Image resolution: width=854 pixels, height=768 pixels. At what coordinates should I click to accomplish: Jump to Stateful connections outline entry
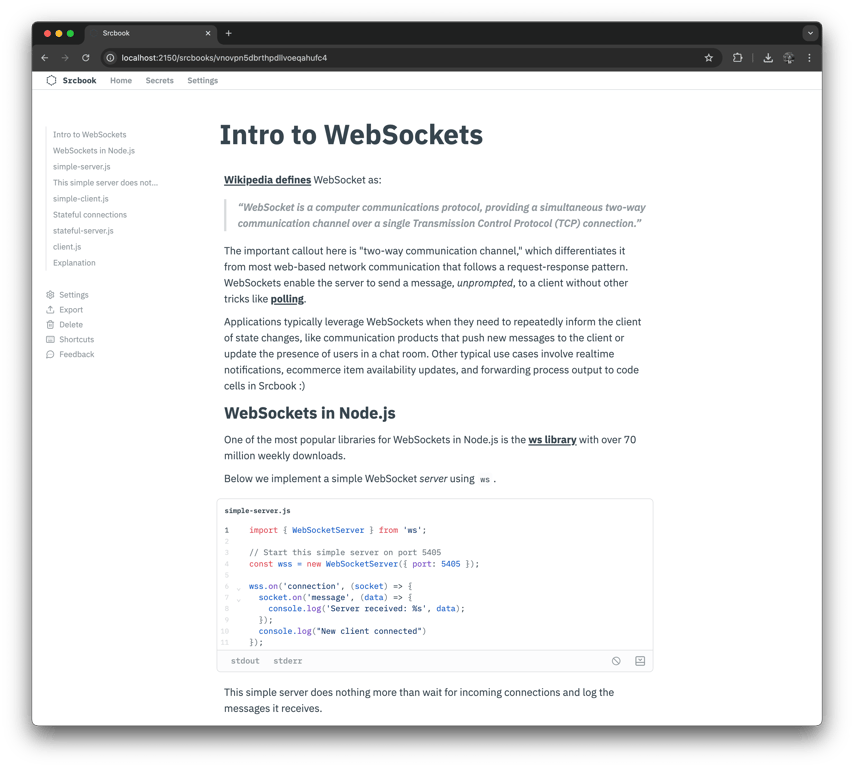(x=90, y=215)
